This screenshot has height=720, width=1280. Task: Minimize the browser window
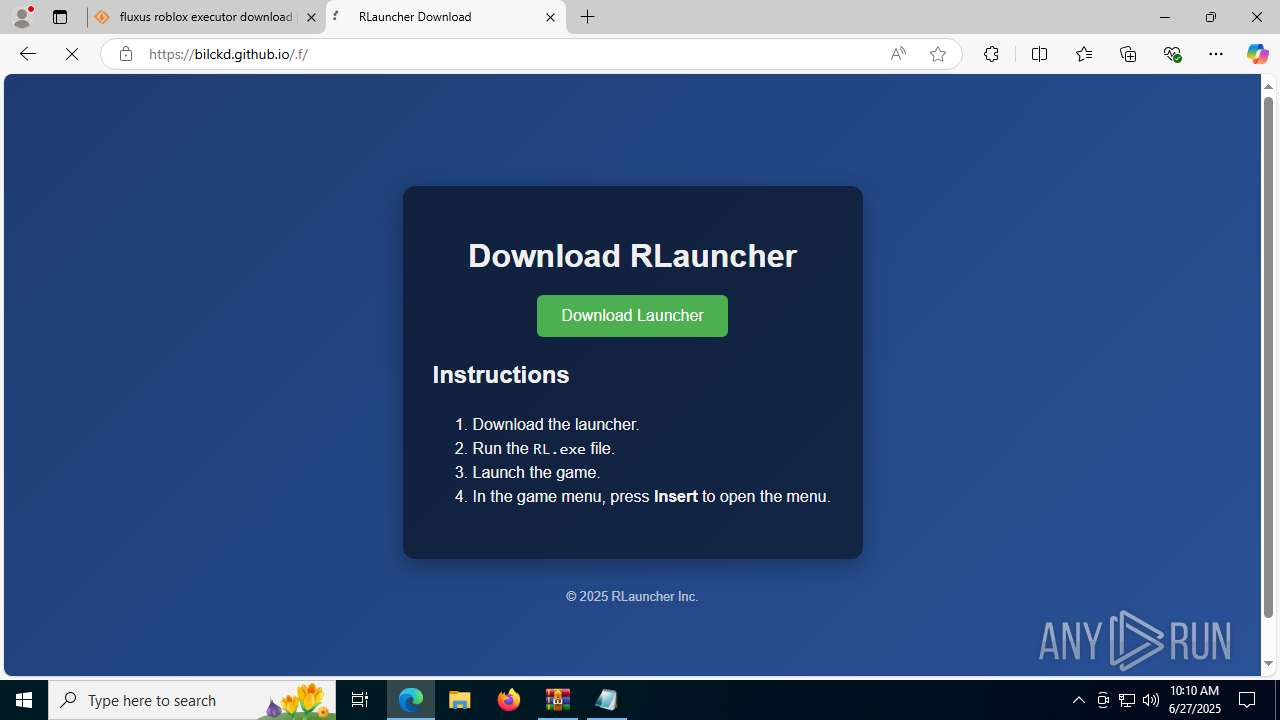1164,17
